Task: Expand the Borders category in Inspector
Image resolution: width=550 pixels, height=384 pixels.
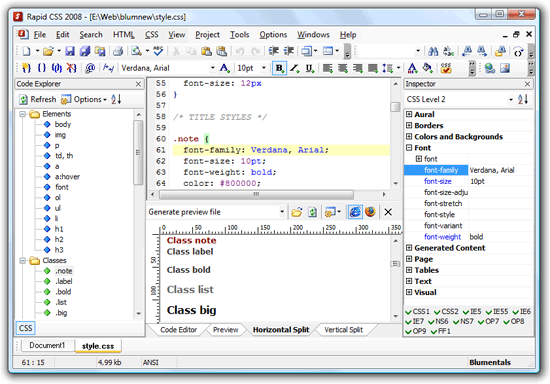Action: pos(409,126)
